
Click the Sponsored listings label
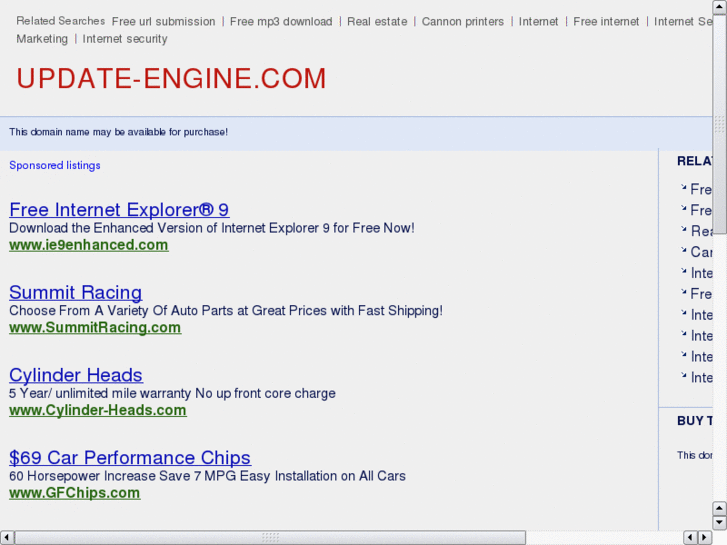pos(55,166)
